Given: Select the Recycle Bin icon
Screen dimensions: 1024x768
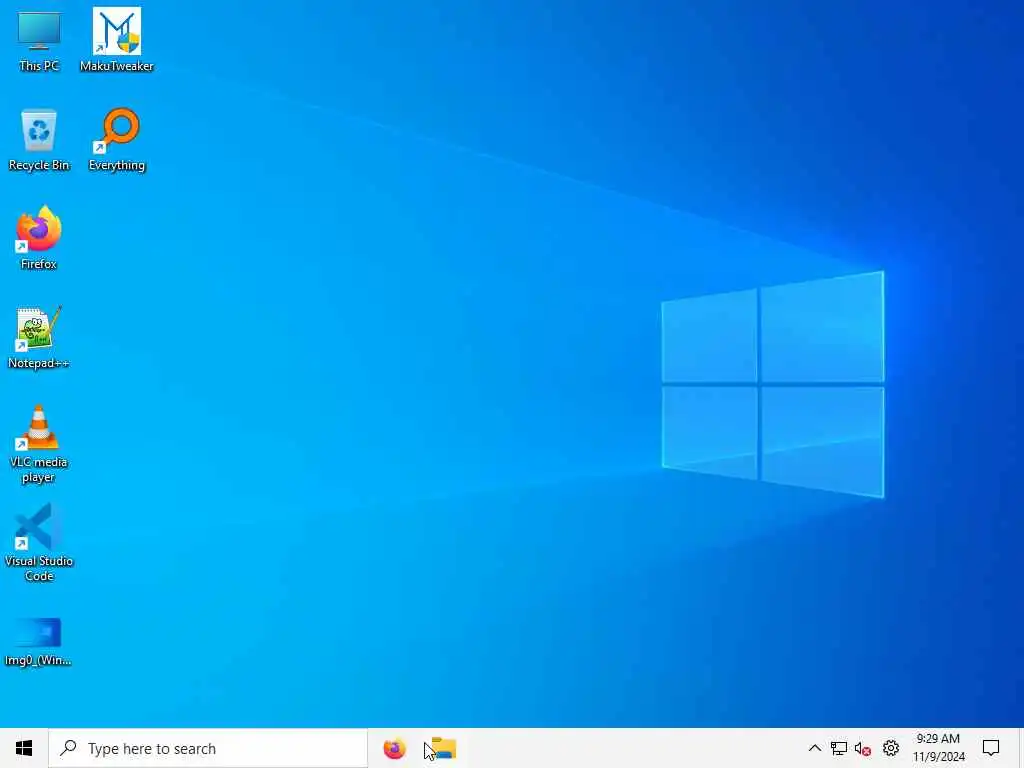Looking at the screenshot, I should coord(39,140).
